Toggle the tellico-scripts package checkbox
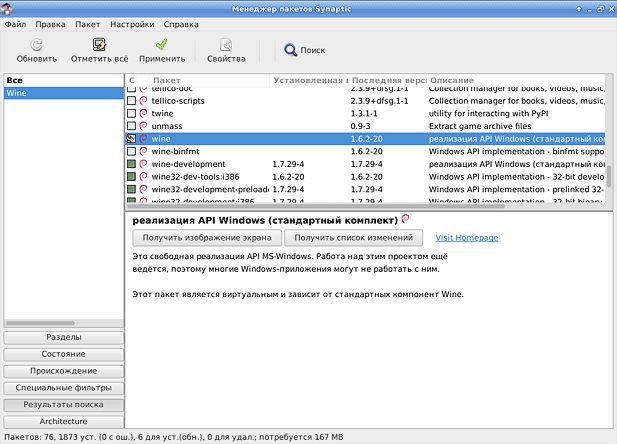Screen dimensions: 617x444 point(131,101)
